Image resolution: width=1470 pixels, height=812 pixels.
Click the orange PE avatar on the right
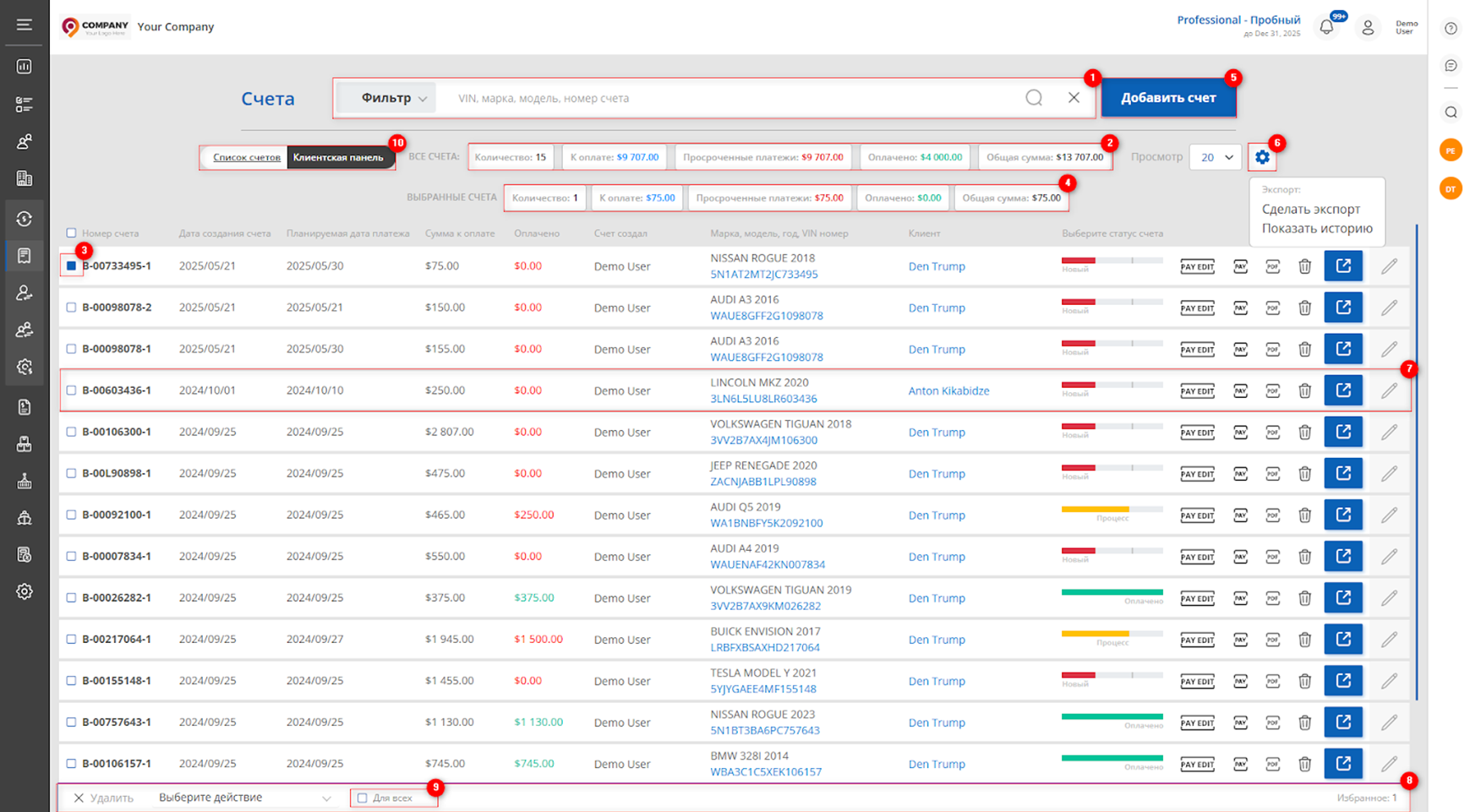click(1451, 150)
